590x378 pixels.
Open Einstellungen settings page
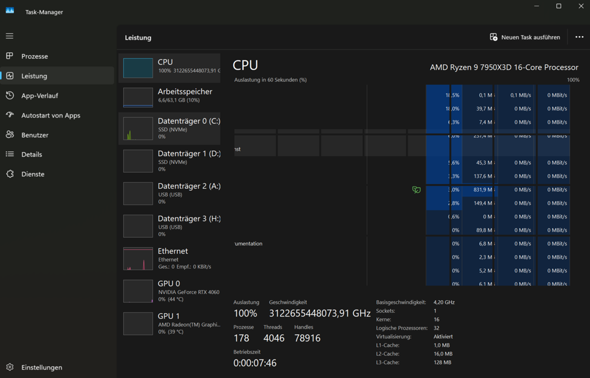tap(57, 367)
